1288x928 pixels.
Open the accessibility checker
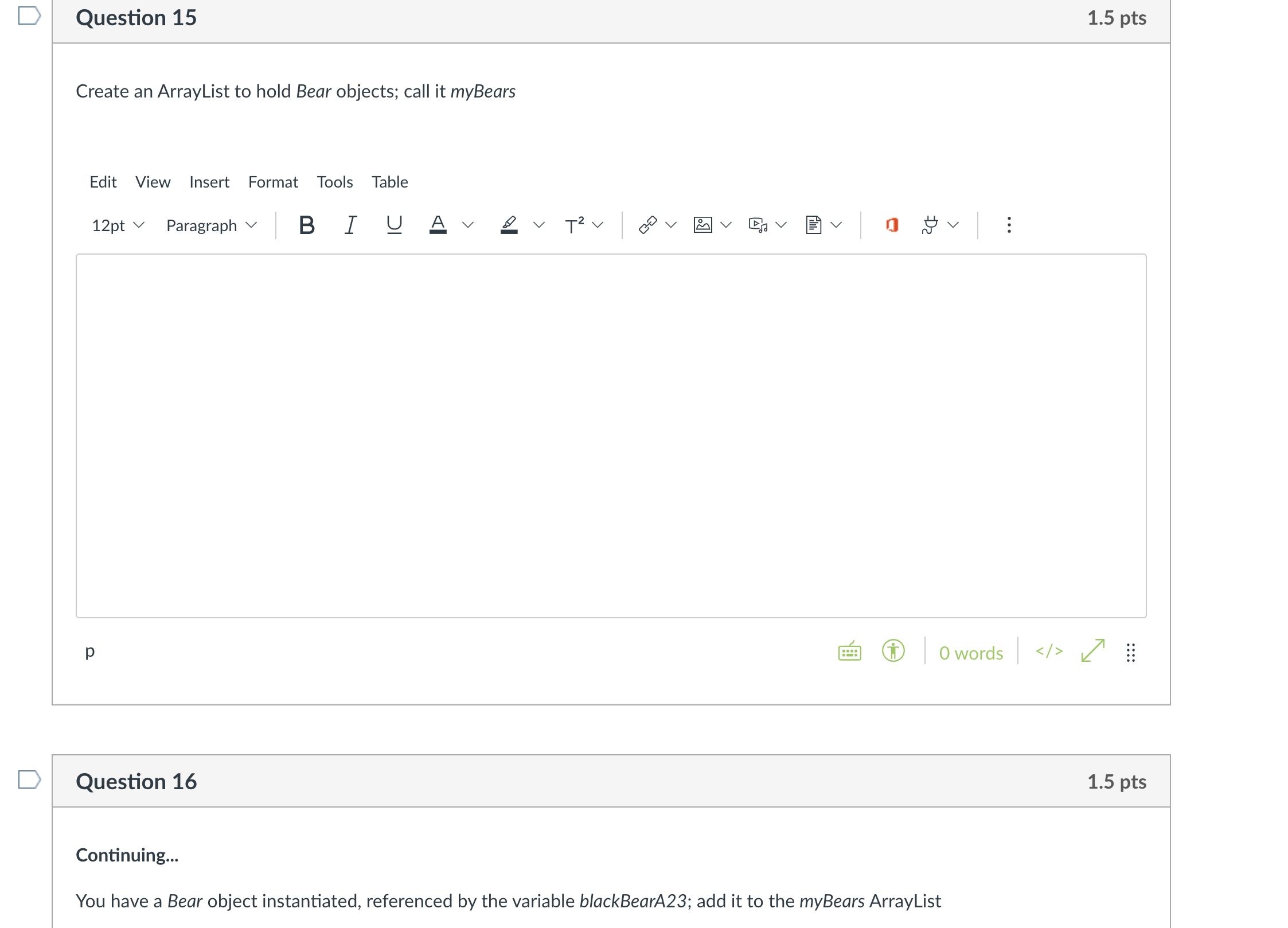click(893, 651)
